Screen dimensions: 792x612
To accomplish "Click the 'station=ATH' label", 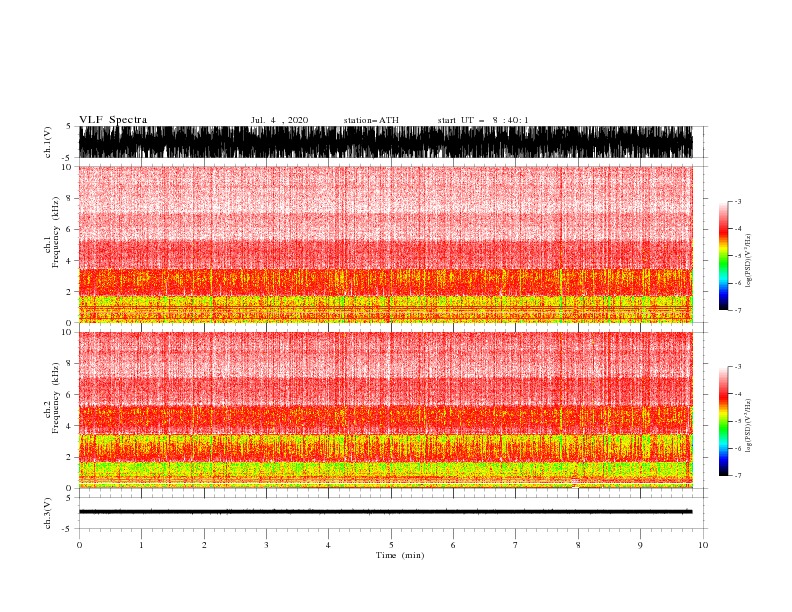I will pyautogui.click(x=371, y=120).
